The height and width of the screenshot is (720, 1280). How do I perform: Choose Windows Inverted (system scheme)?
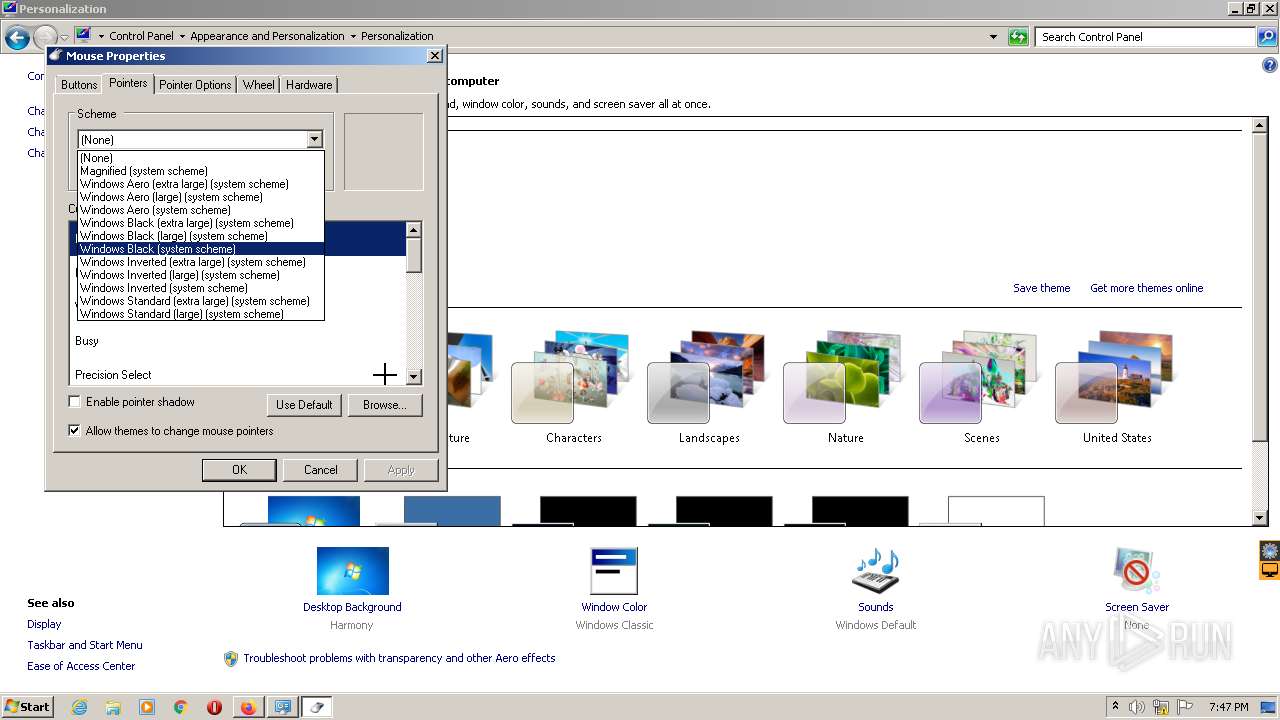click(201, 288)
